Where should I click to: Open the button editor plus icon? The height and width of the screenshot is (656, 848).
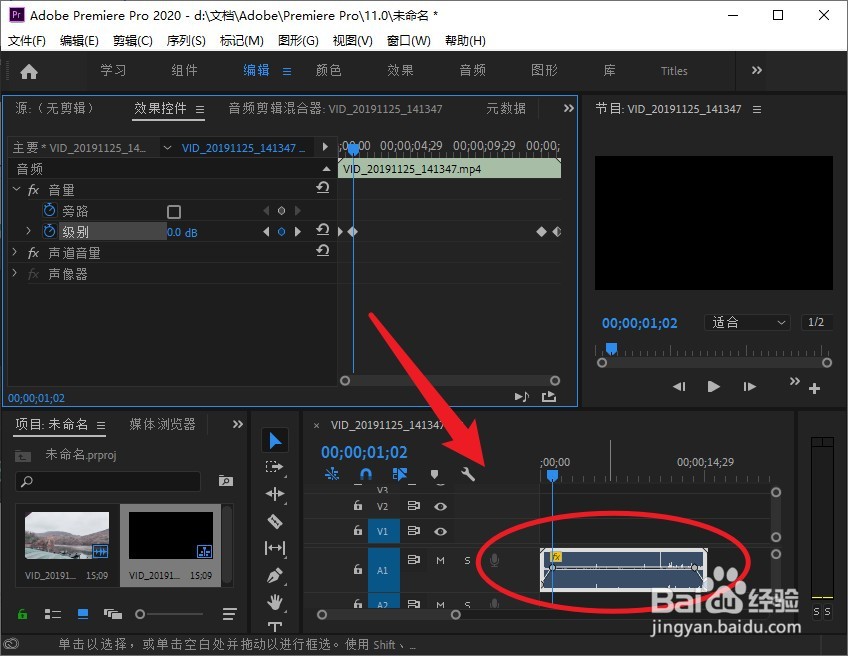(x=814, y=388)
